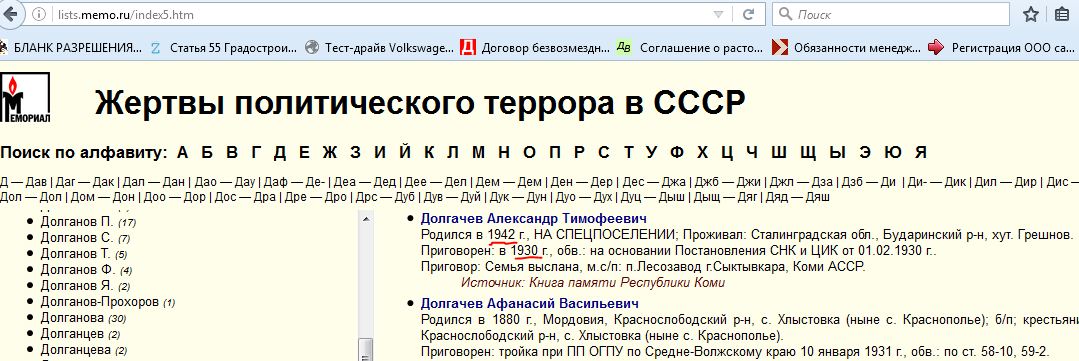
Task: Open range Дем — Дем
Action: coord(509,182)
